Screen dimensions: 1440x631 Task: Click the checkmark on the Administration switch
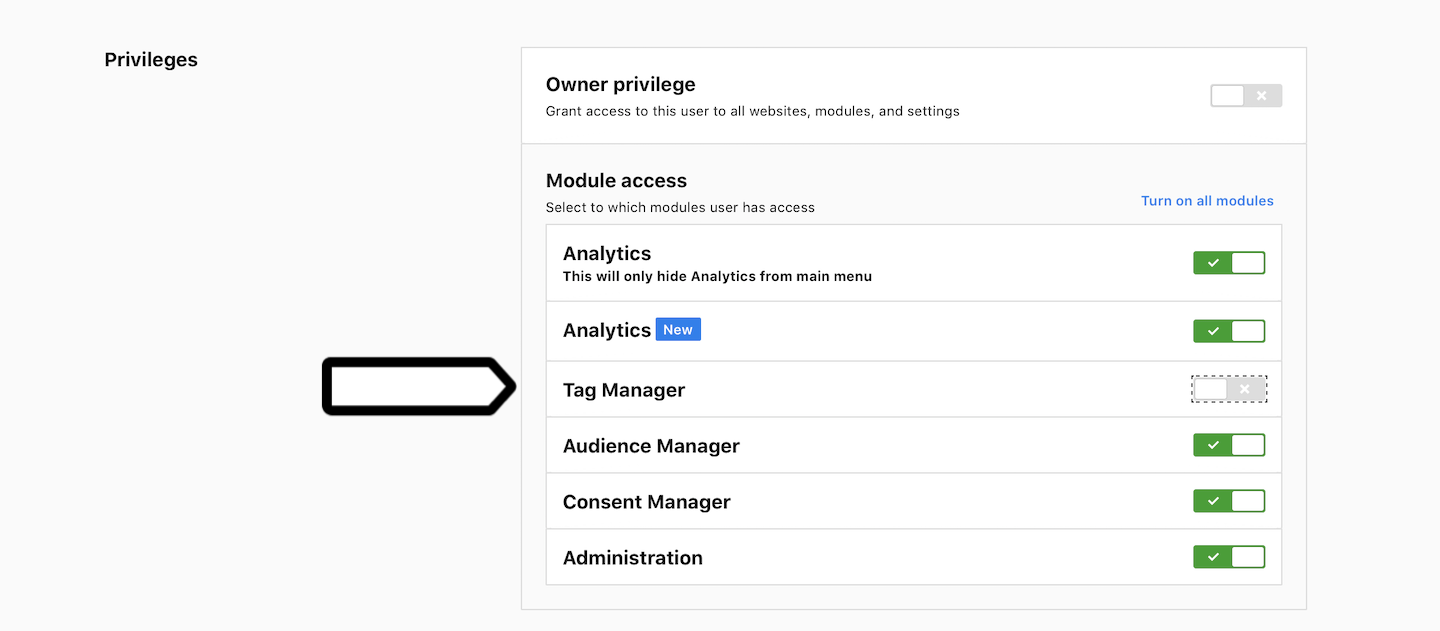(1213, 556)
